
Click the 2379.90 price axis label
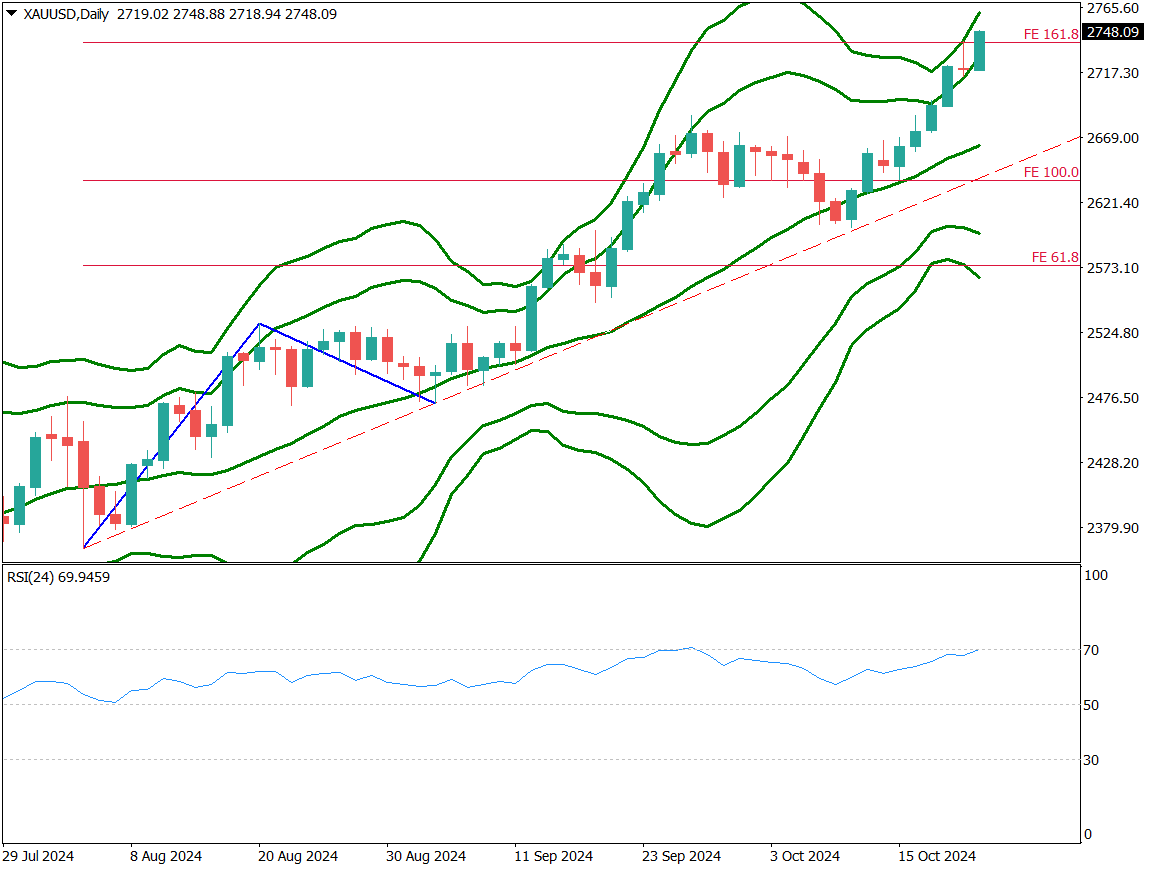(x=1113, y=528)
